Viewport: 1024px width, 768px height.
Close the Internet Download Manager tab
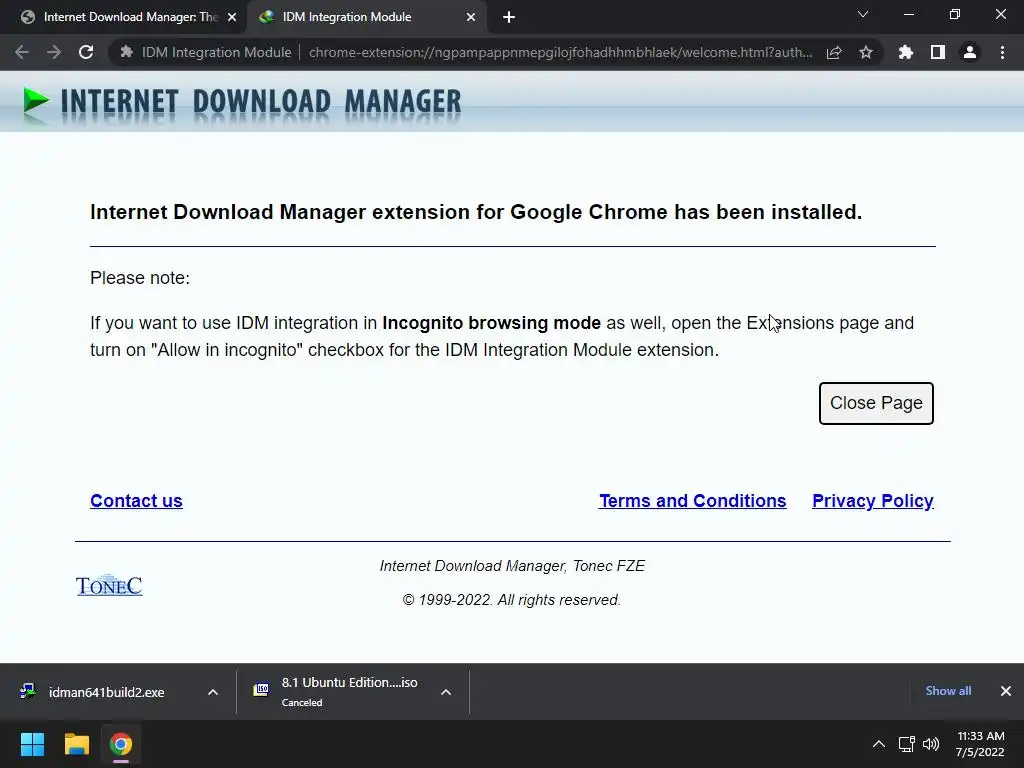[232, 18]
